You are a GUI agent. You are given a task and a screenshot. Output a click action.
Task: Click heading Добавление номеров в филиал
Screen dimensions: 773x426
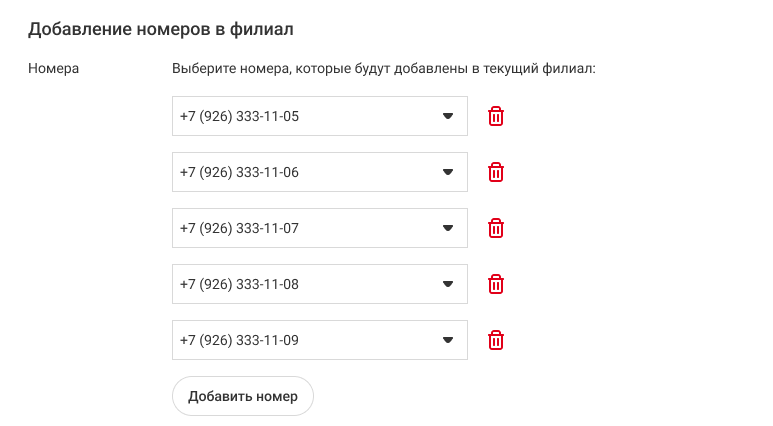coord(161,30)
